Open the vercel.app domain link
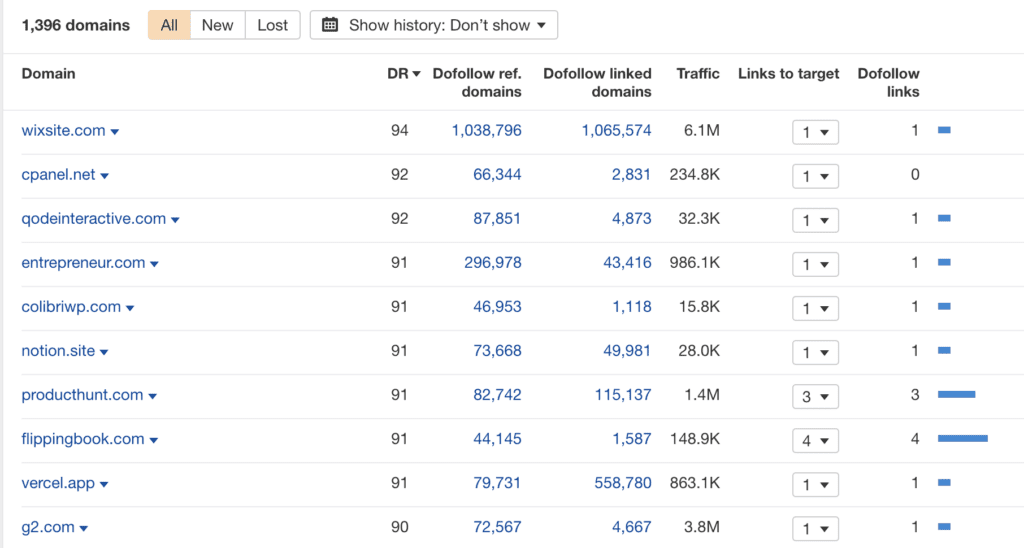The height and width of the screenshot is (548, 1024). pos(58,483)
